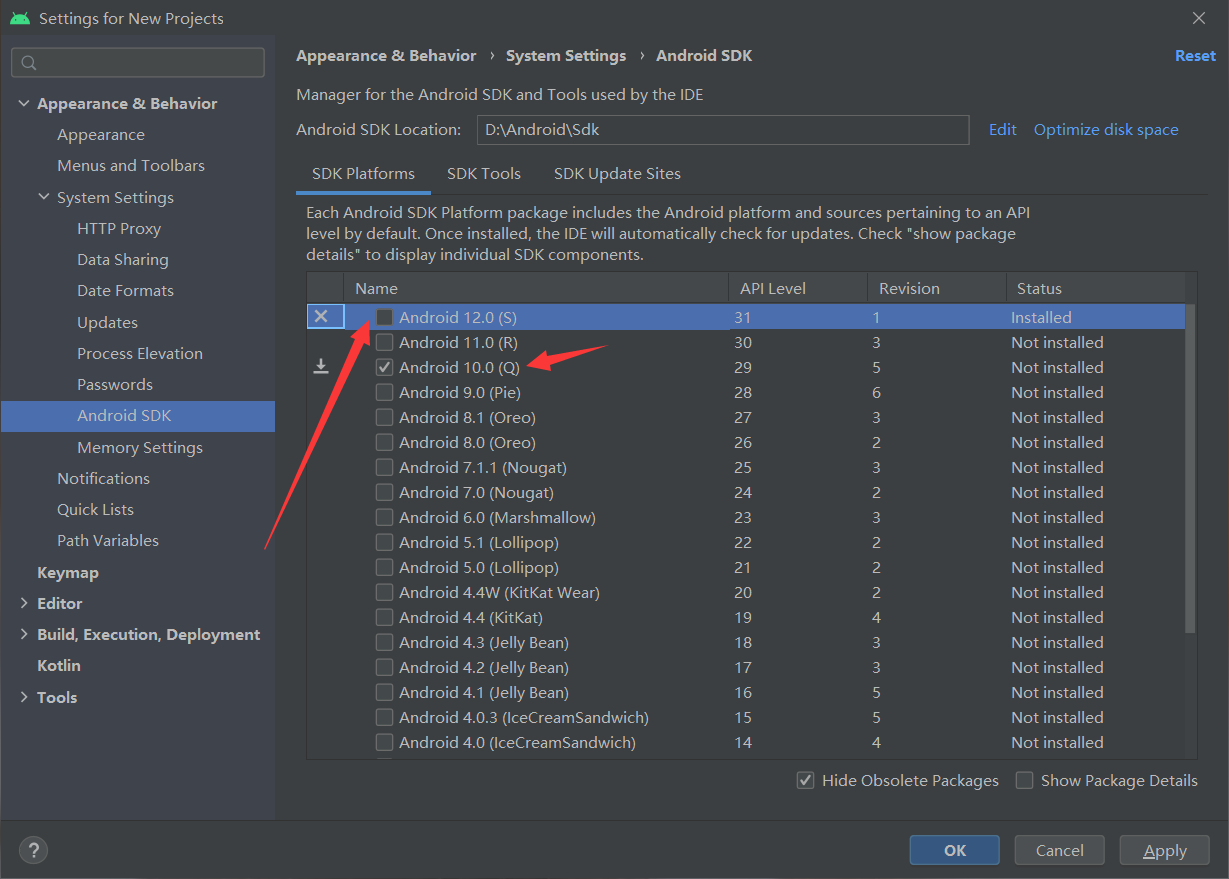1229x879 pixels.
Task: Click the Optimize disk space link
Action: [1106, 129]
